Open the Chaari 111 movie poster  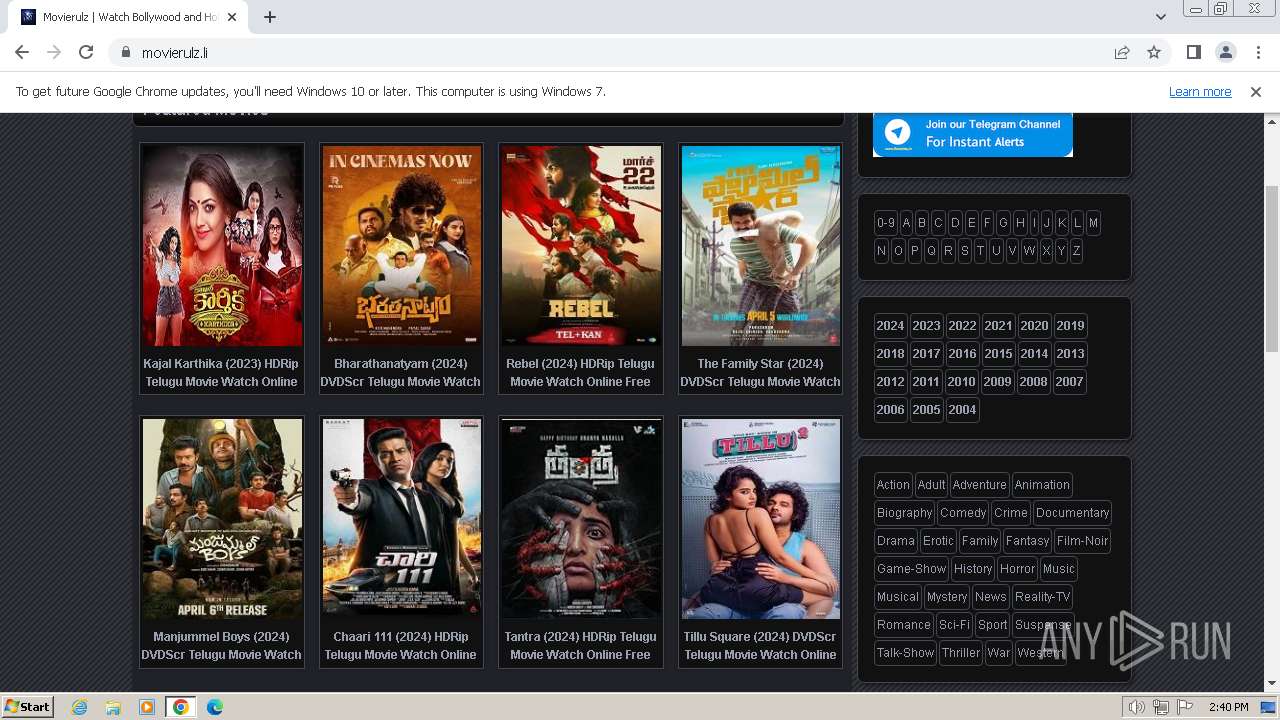[401, 518]
